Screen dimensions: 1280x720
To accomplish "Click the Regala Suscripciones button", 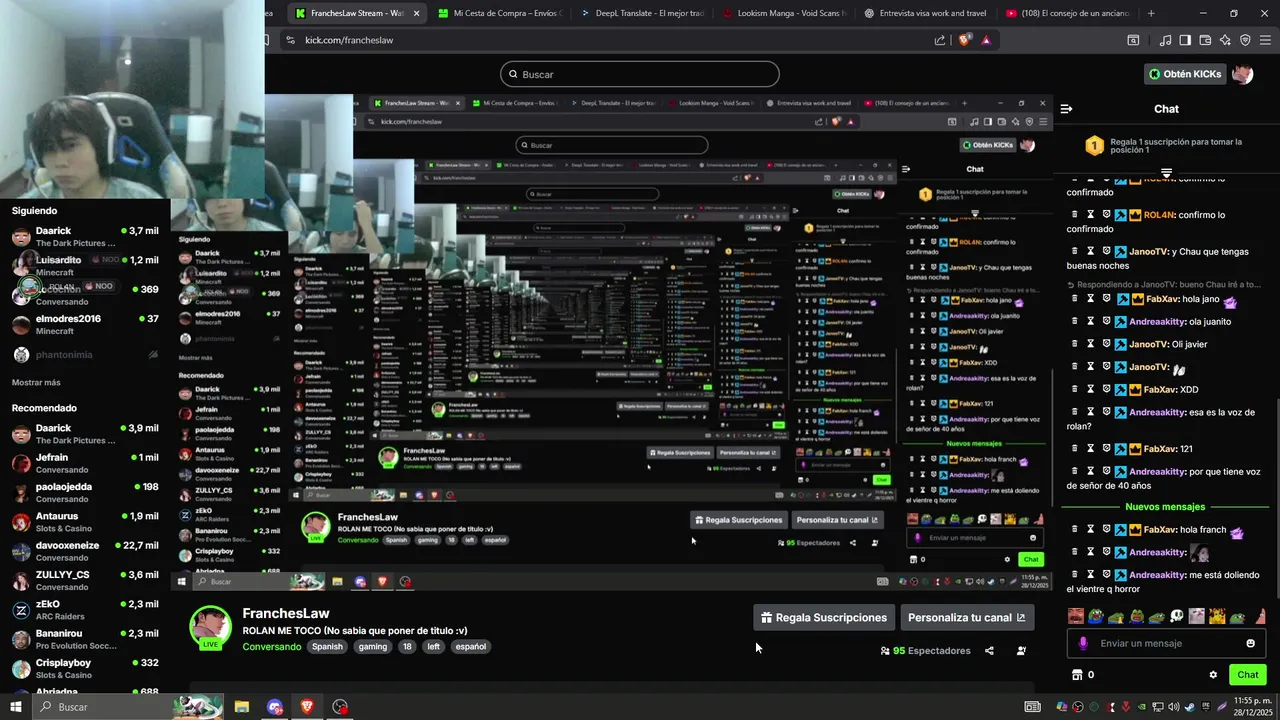I will coord(824,618).
